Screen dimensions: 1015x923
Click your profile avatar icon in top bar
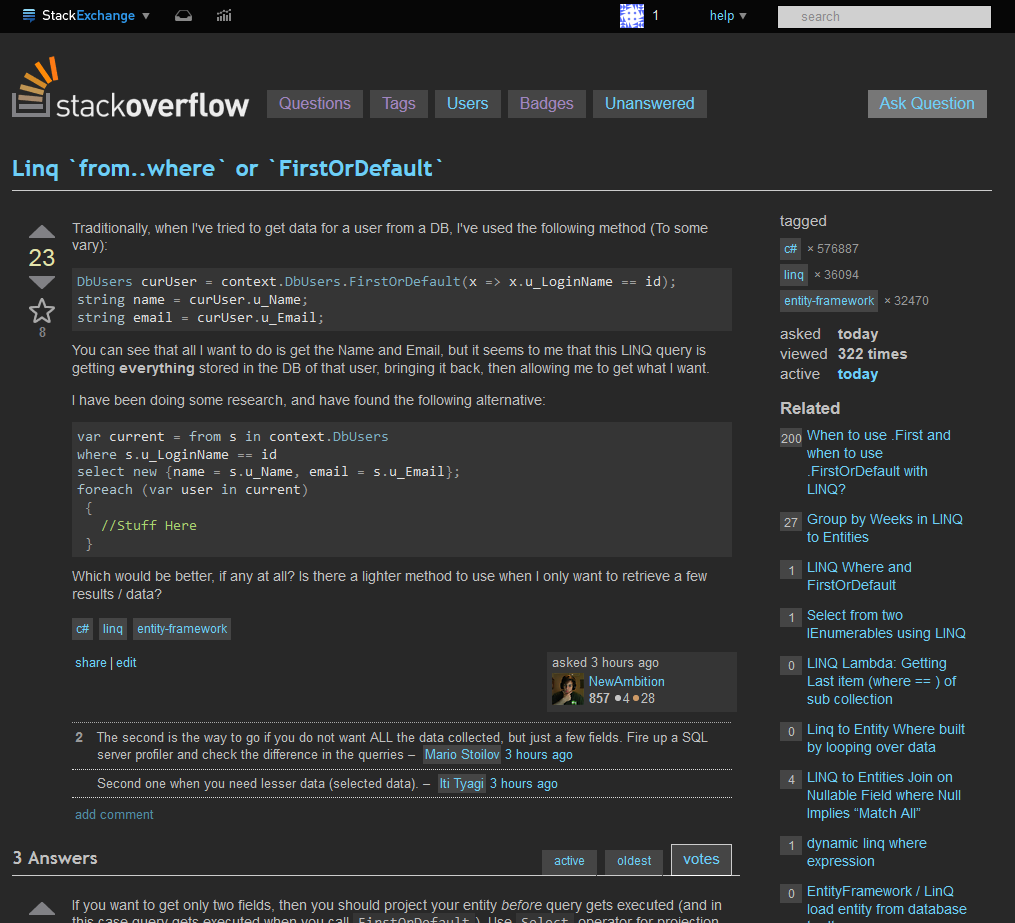[631, 16]
